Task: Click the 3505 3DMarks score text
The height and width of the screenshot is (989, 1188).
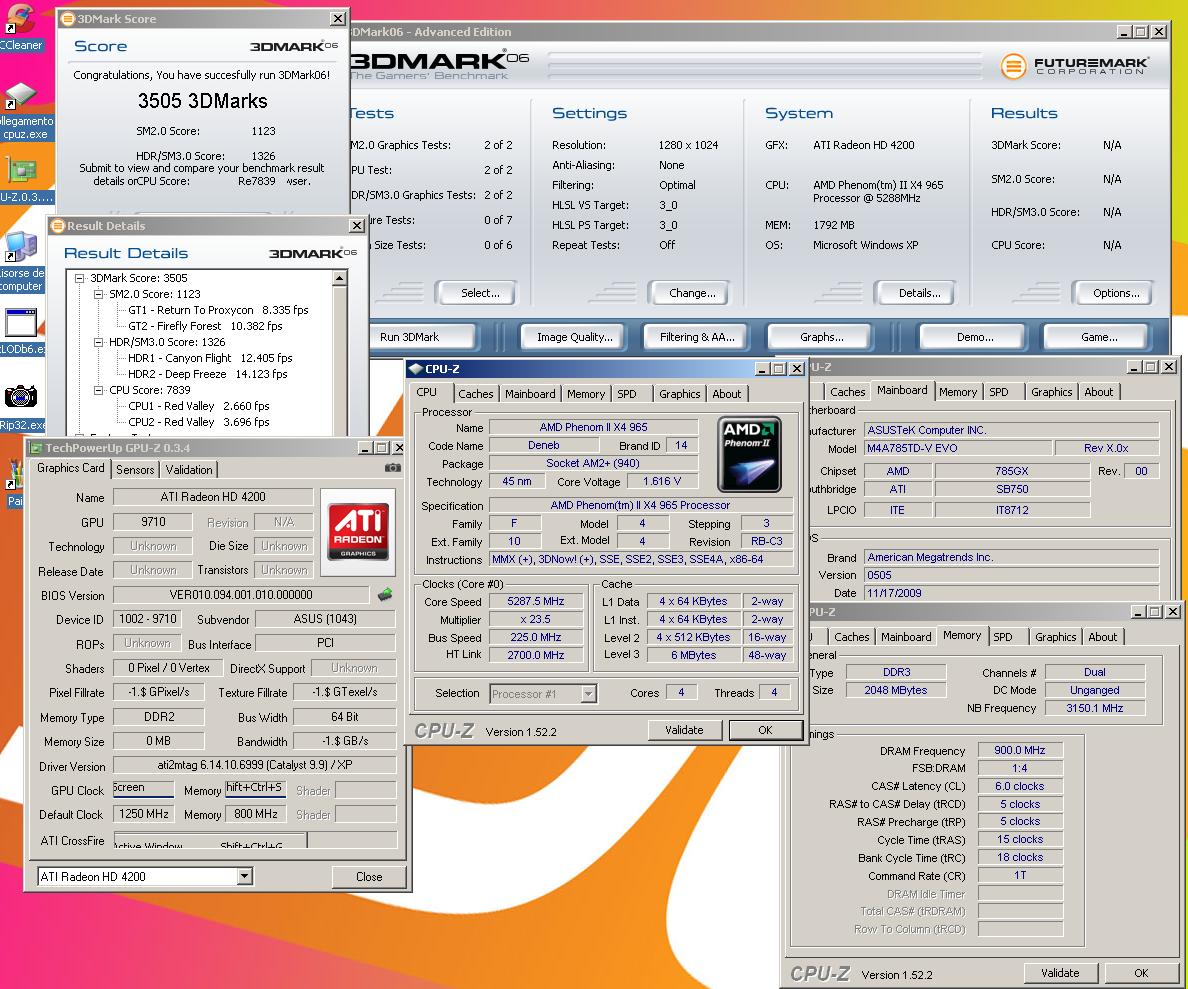Action: pos(202,101)
